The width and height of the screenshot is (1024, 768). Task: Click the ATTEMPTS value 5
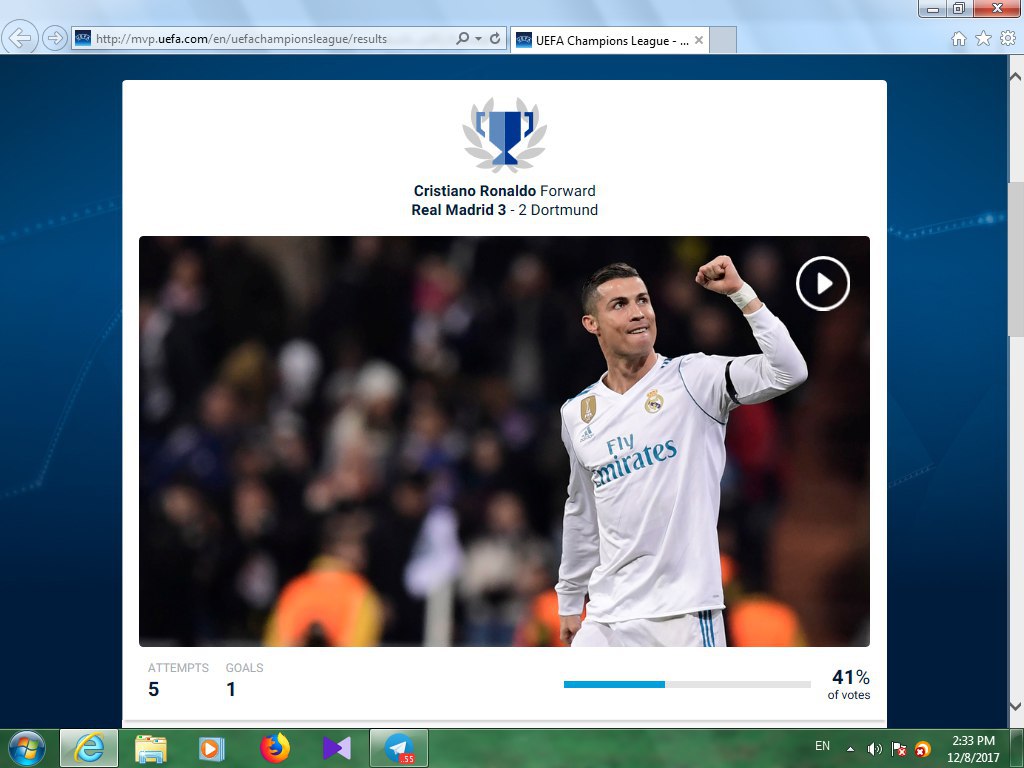coord(153,689)
